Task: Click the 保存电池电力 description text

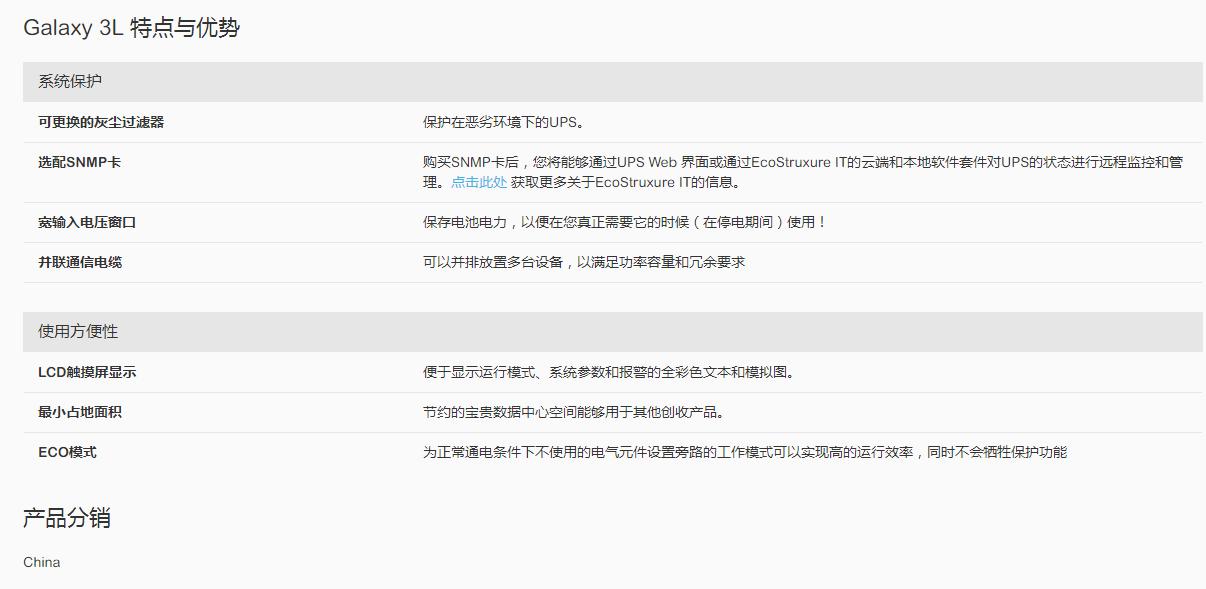Action: coord(624,222)
